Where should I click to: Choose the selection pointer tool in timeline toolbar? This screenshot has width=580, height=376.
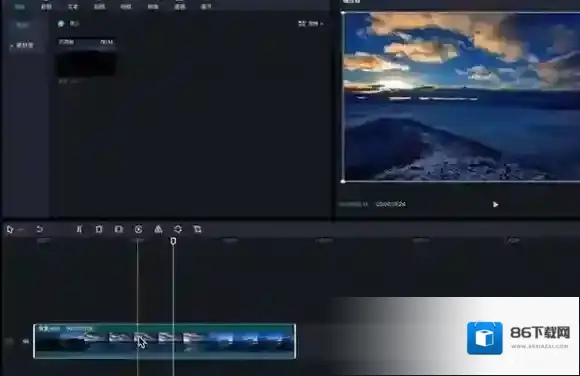[x=10, y=230]
